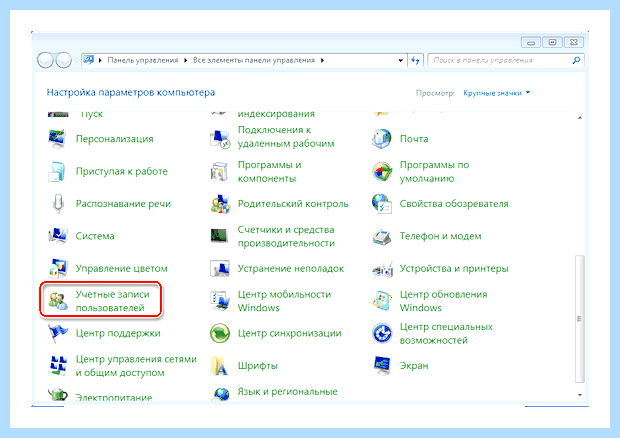Open Устройства и принтеры icon
Viewport: 620px width, 438px height.
(382, 268)
